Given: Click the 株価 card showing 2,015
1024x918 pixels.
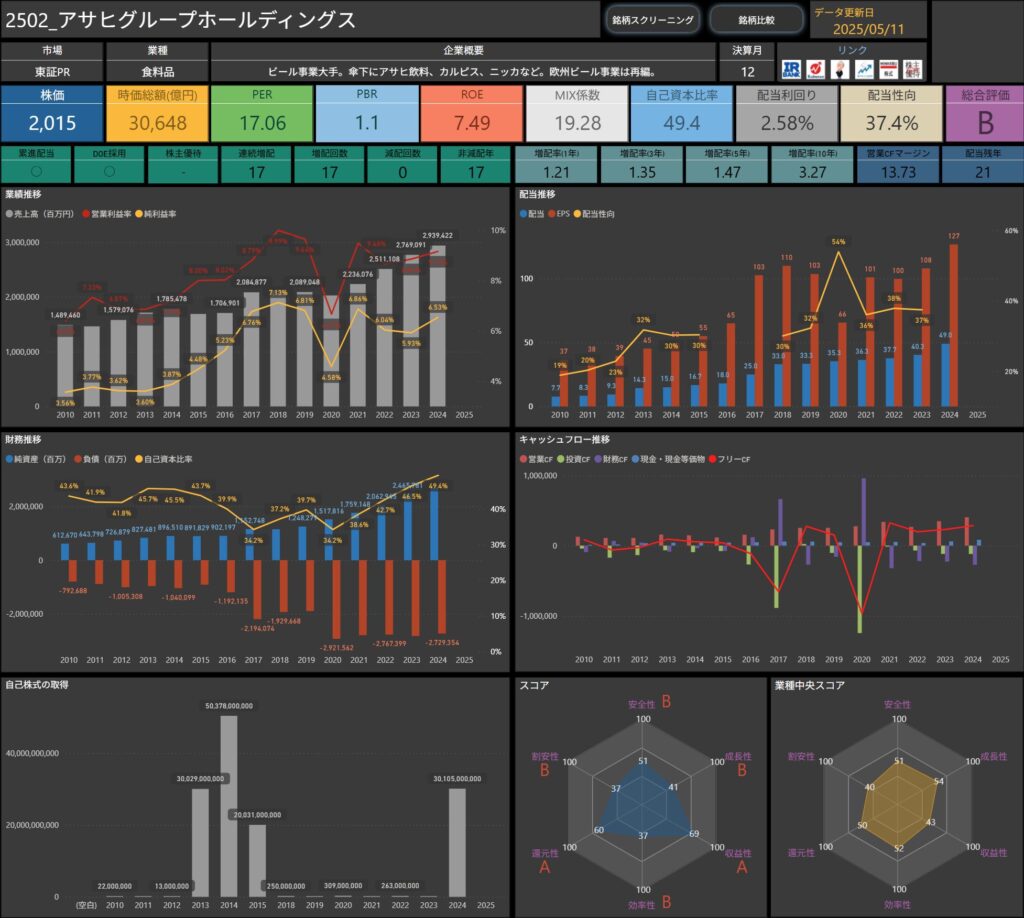Looking at the screenshot, I should tap(52, 114).
